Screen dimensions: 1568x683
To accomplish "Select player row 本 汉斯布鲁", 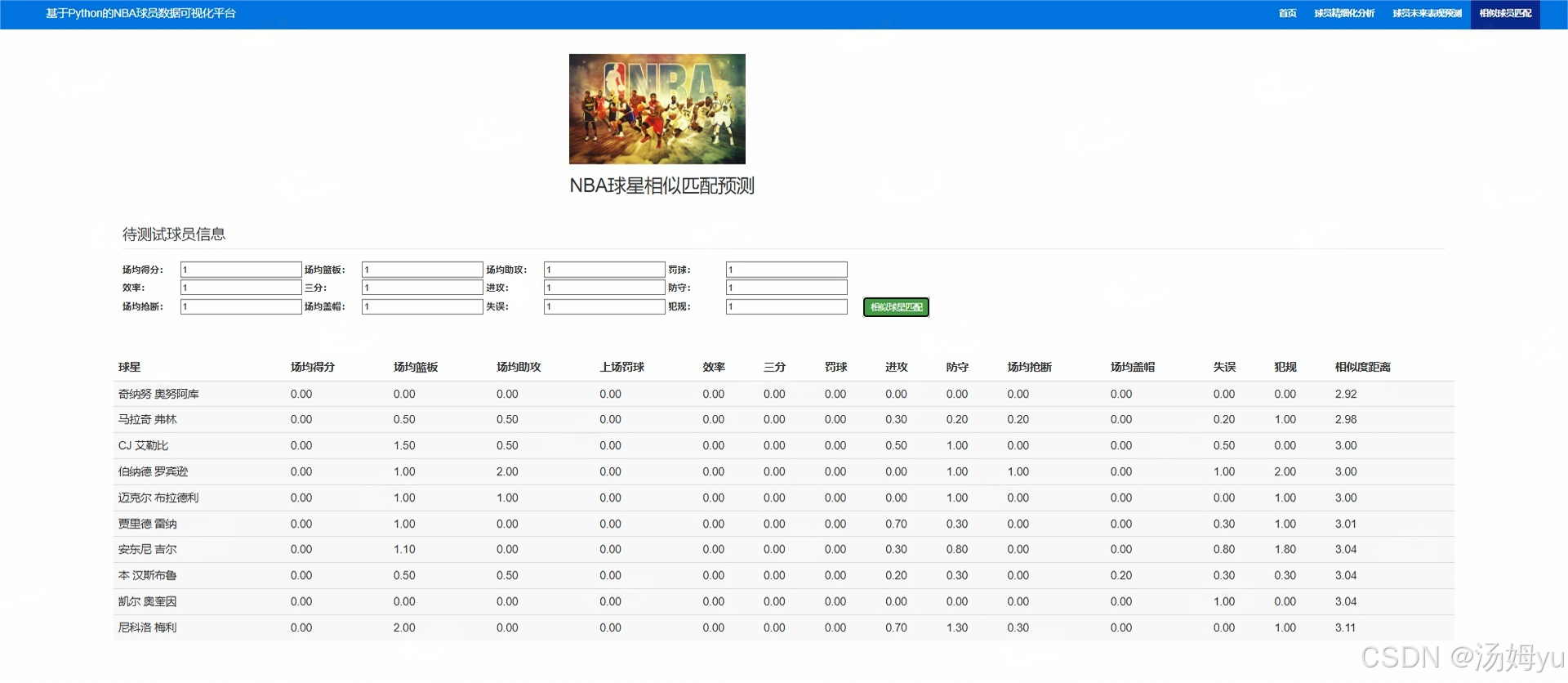I will 784,576.
